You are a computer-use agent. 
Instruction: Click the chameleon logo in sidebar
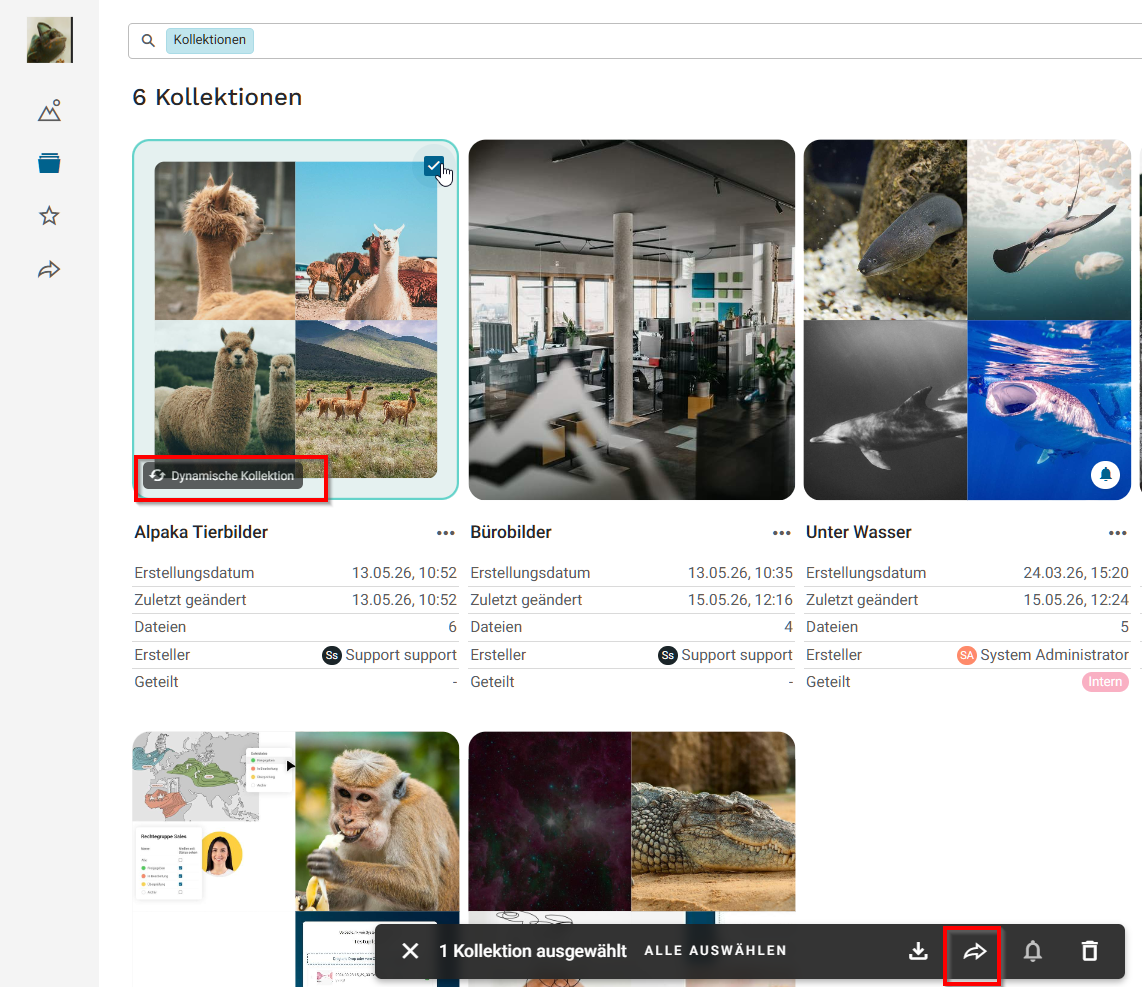click(50, 40)
